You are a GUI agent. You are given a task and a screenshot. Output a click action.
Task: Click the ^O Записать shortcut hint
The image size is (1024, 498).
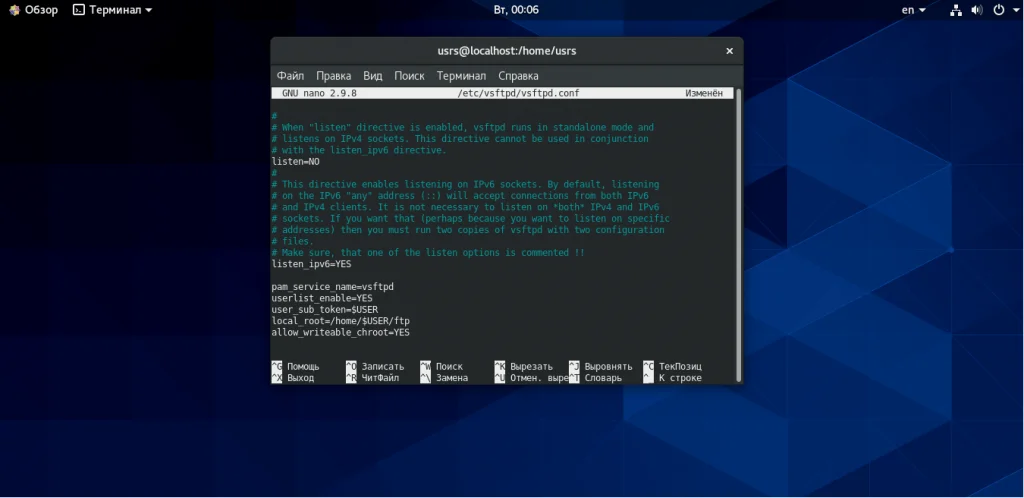click(375, 367)
